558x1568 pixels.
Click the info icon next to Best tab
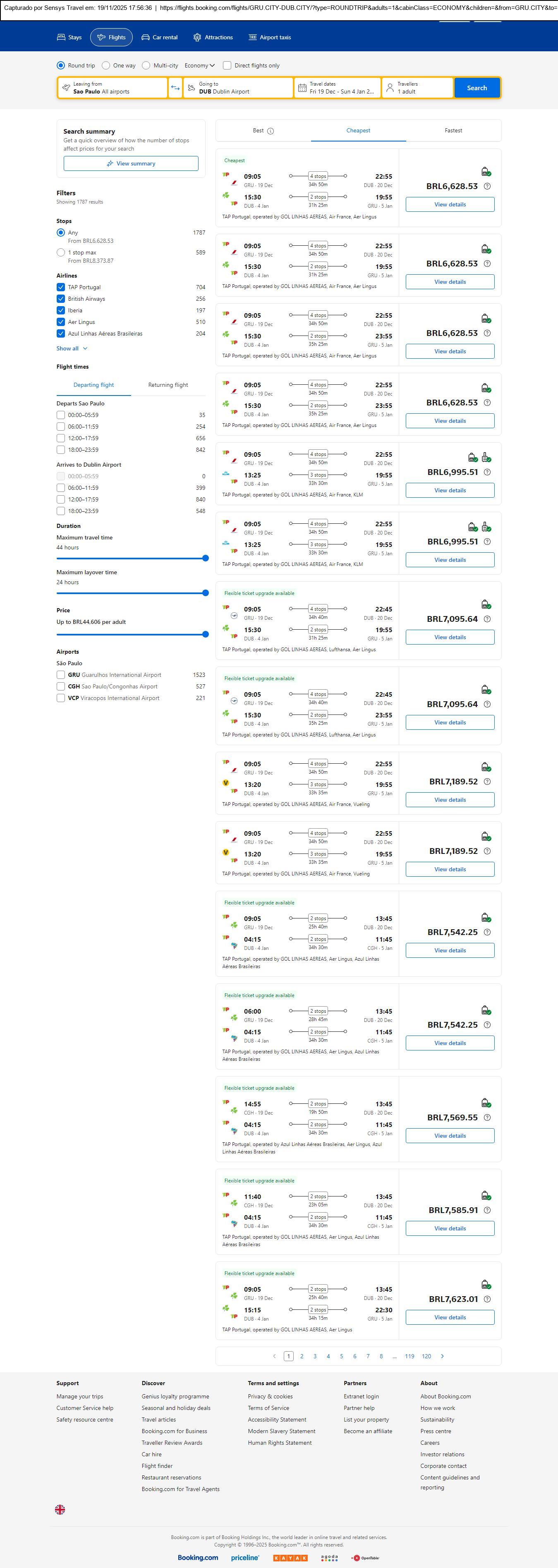[271, 131]
